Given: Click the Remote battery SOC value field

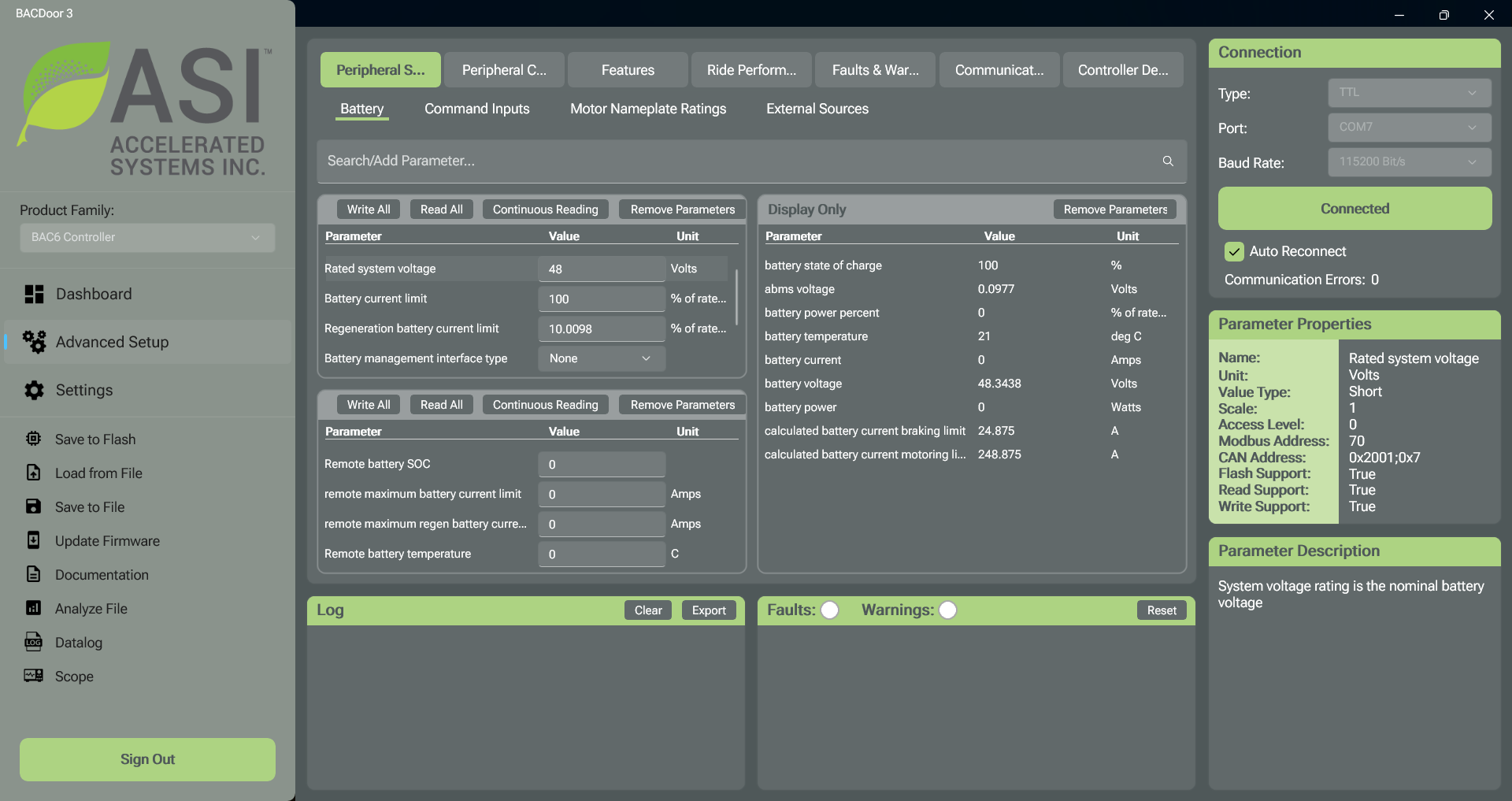Looking at the screenshot, I should [x=602, y=464].
